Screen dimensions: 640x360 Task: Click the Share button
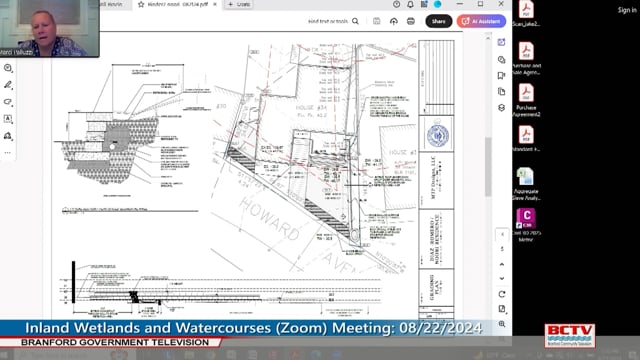[439, 21]
